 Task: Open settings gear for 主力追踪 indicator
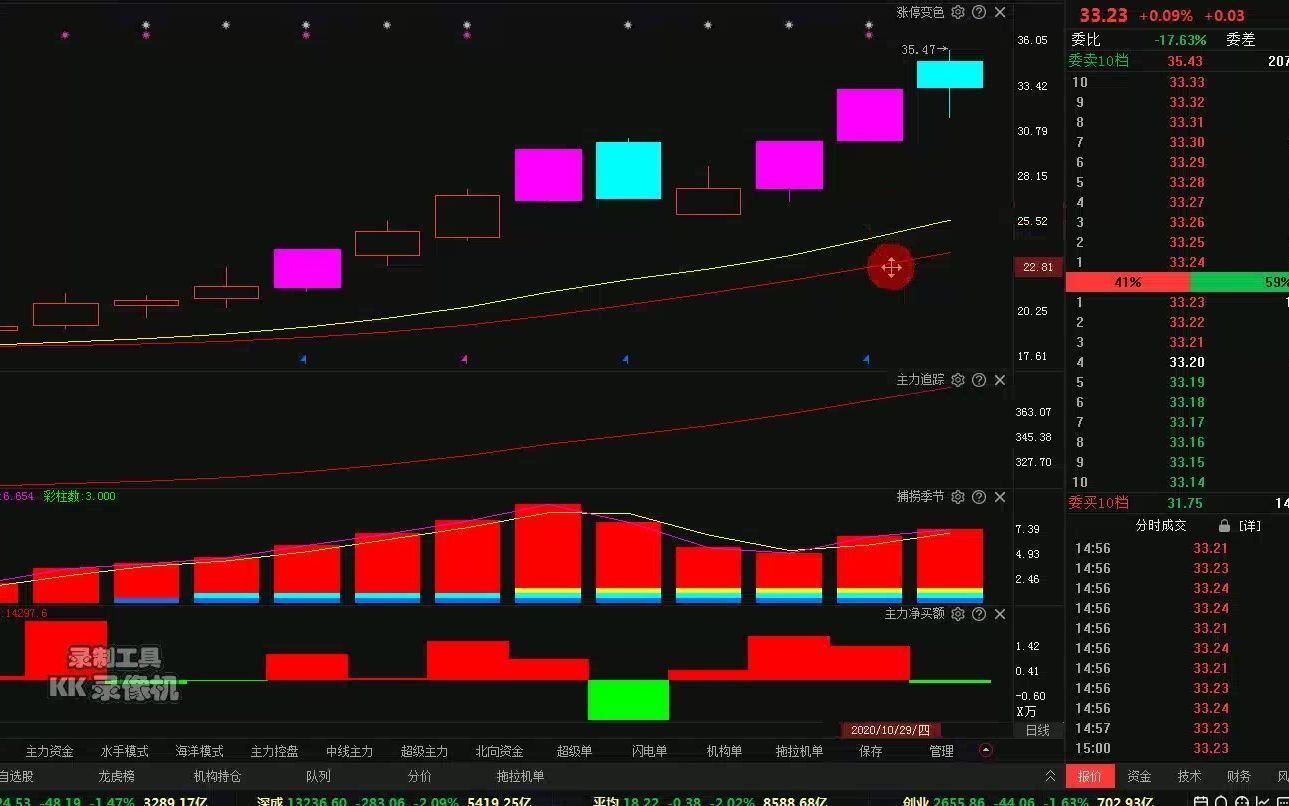pos(958,380)
